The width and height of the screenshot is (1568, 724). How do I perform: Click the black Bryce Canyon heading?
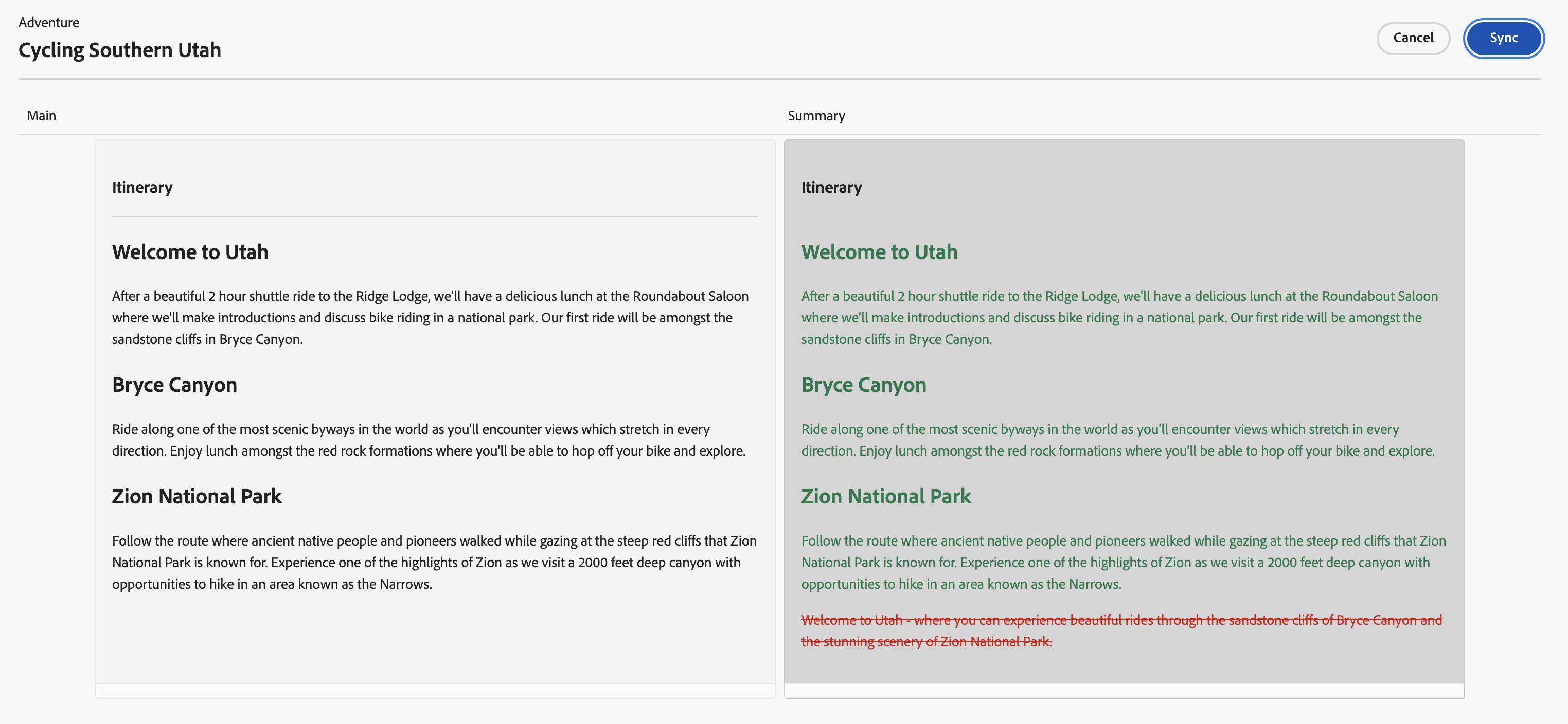pos(175,385)
